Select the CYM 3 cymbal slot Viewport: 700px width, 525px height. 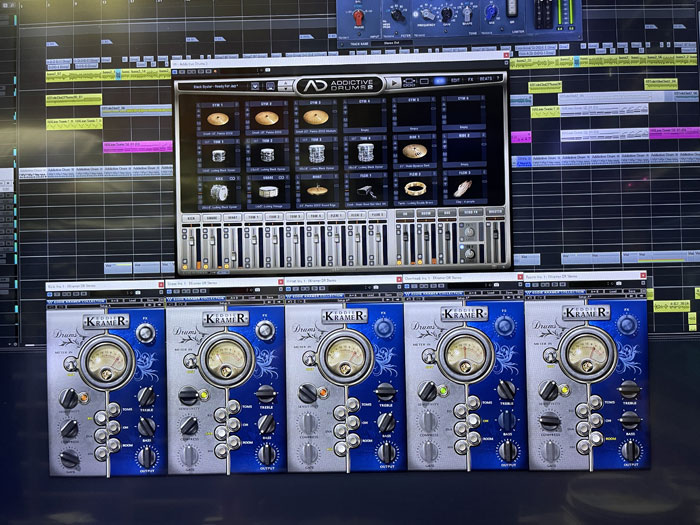click(316, 117)
